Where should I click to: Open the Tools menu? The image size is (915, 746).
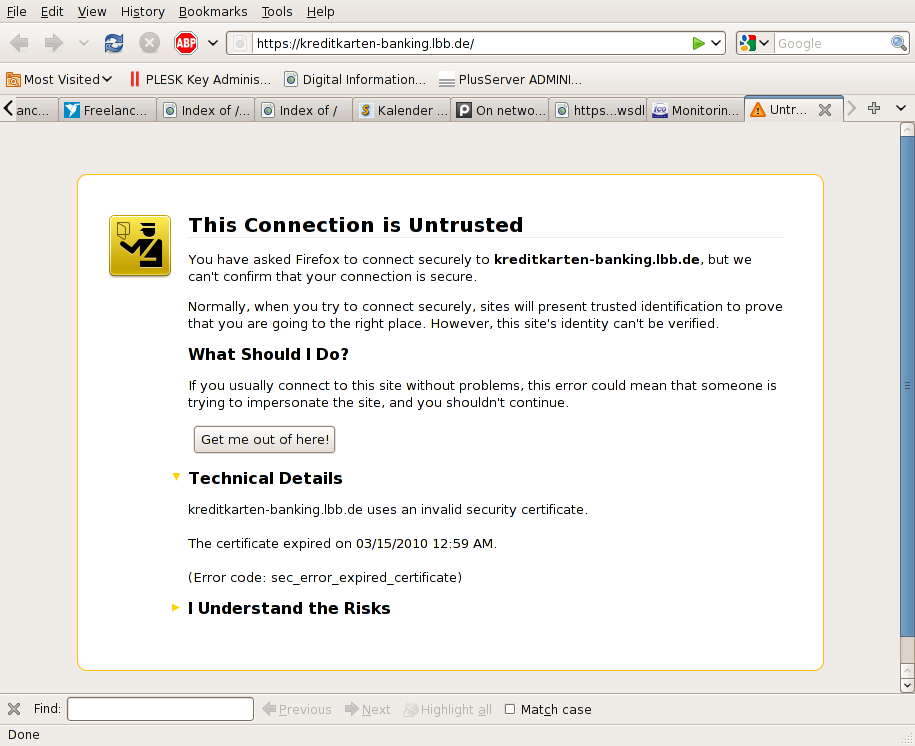pos(277,12)
